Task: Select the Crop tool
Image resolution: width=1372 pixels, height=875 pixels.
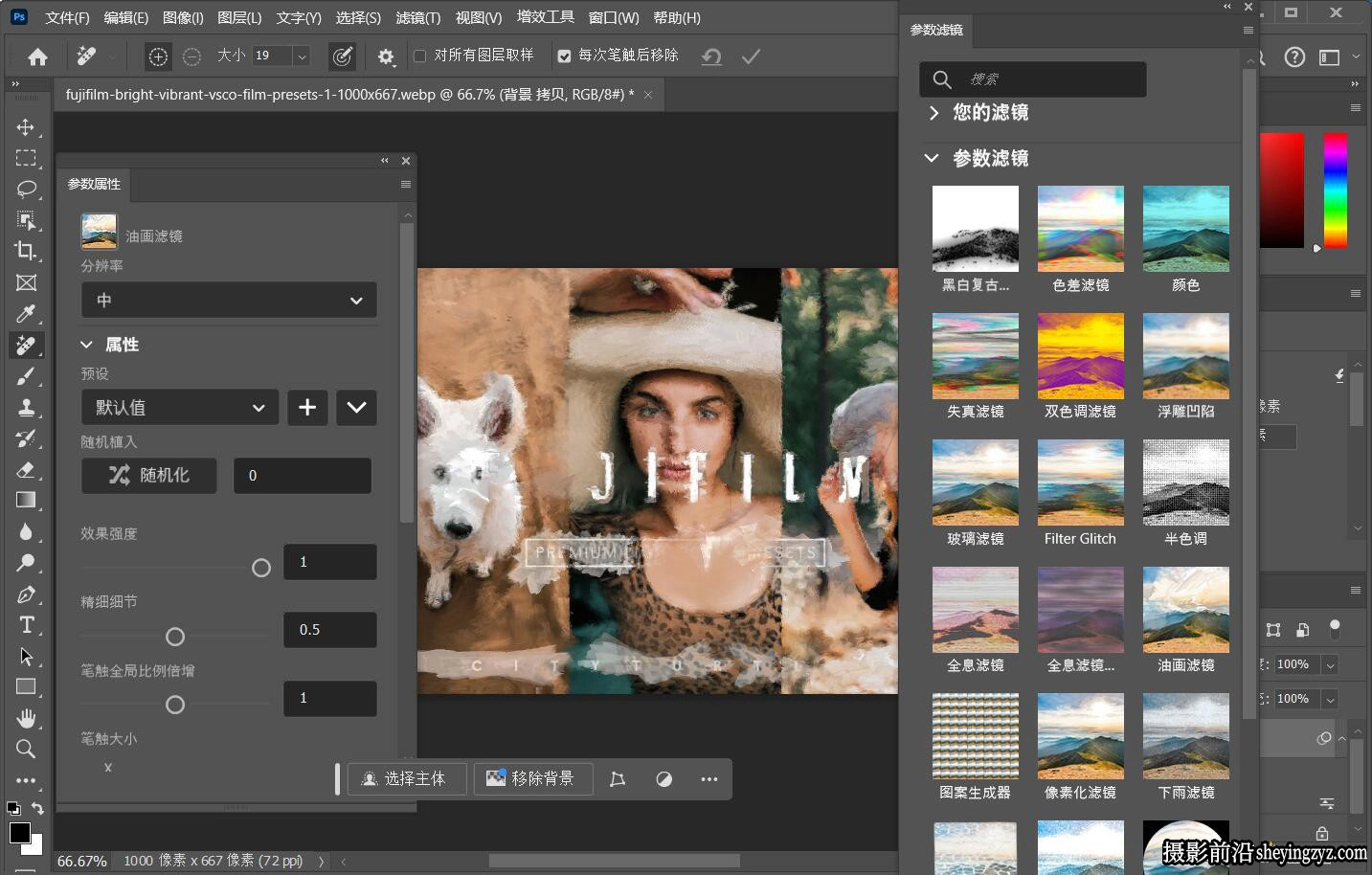Action: (26, 251)
